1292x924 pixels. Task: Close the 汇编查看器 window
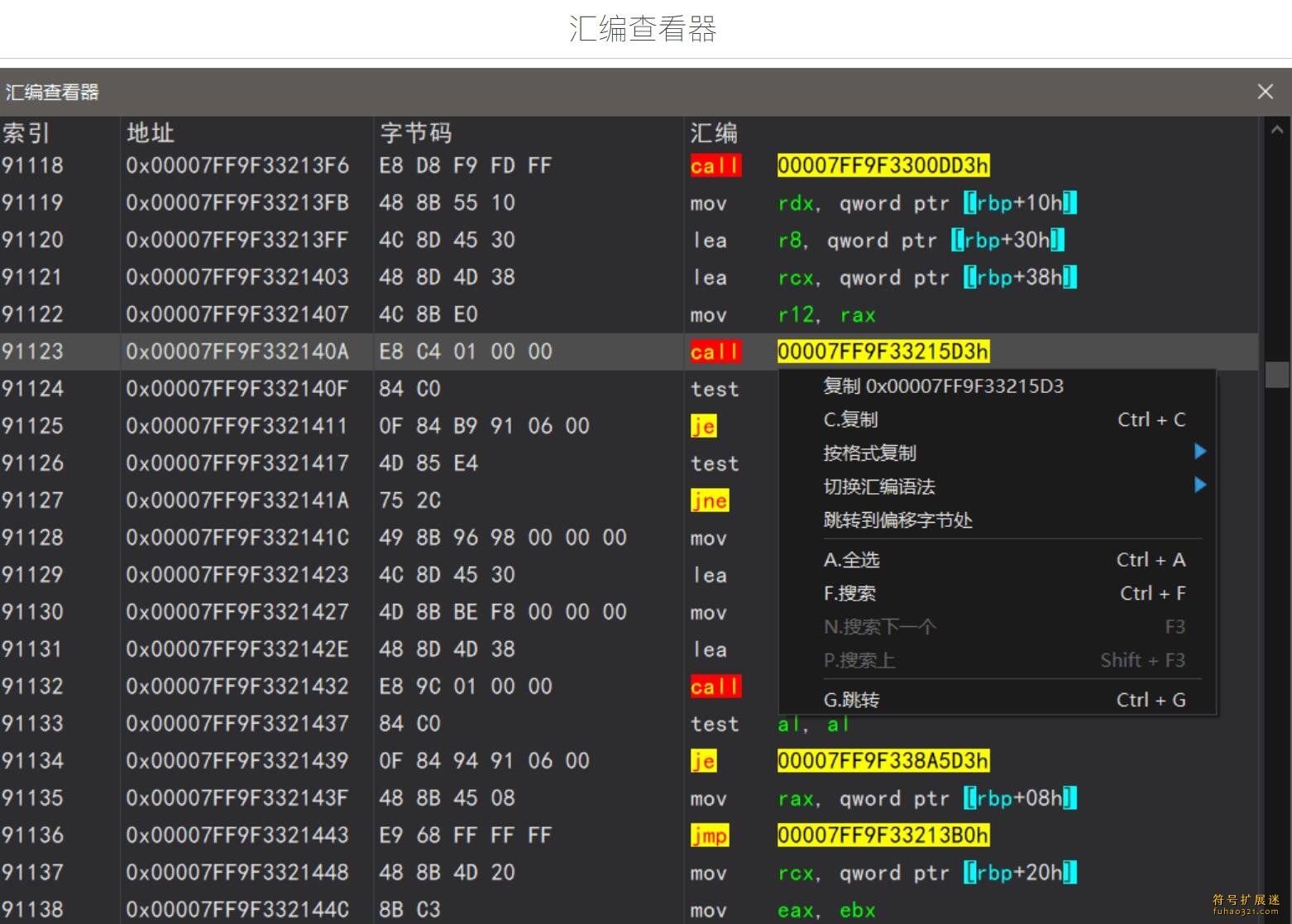[1265, 92]
